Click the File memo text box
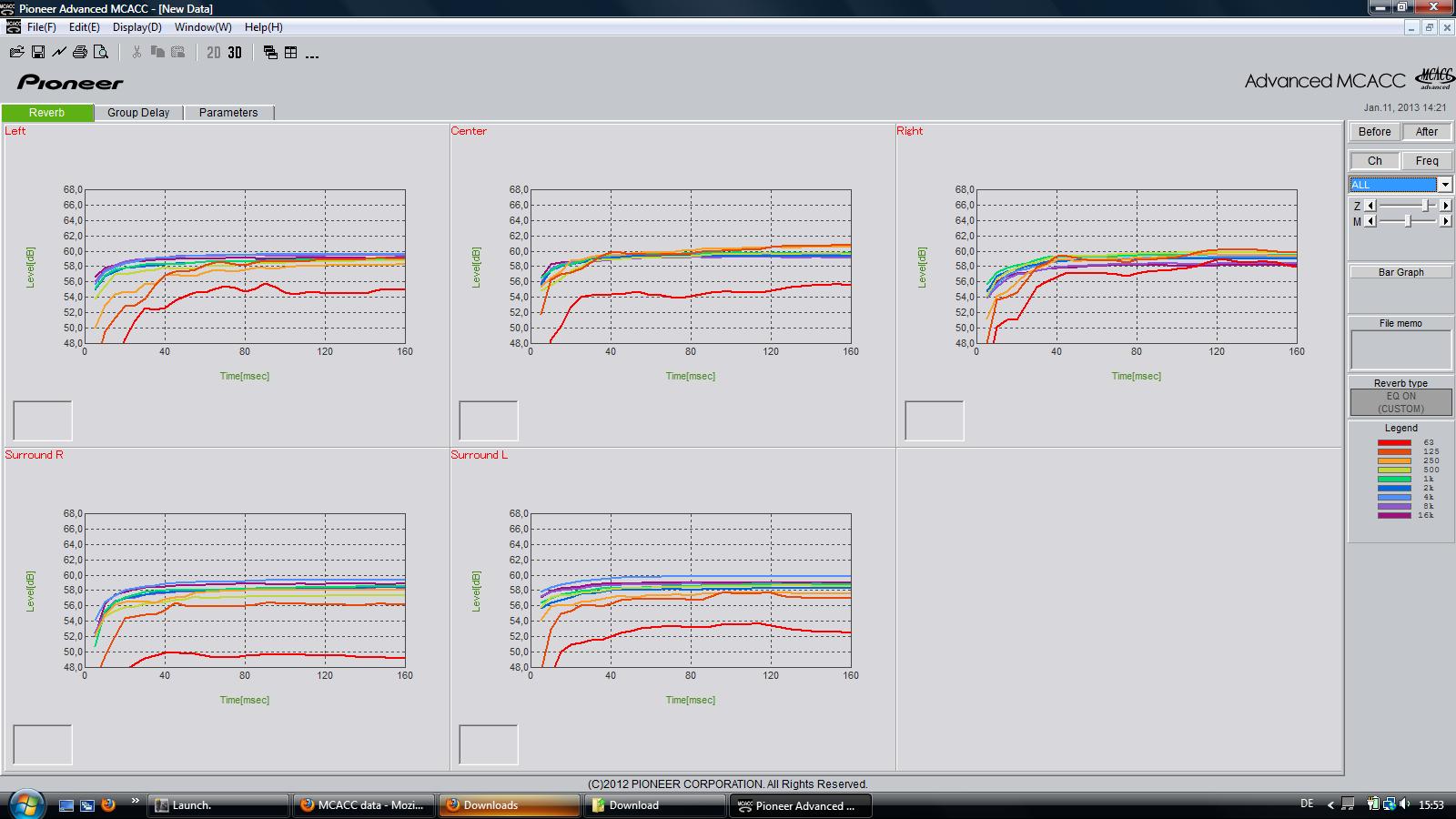This screenshot has width=1456, height=819. coord(1400,349)
